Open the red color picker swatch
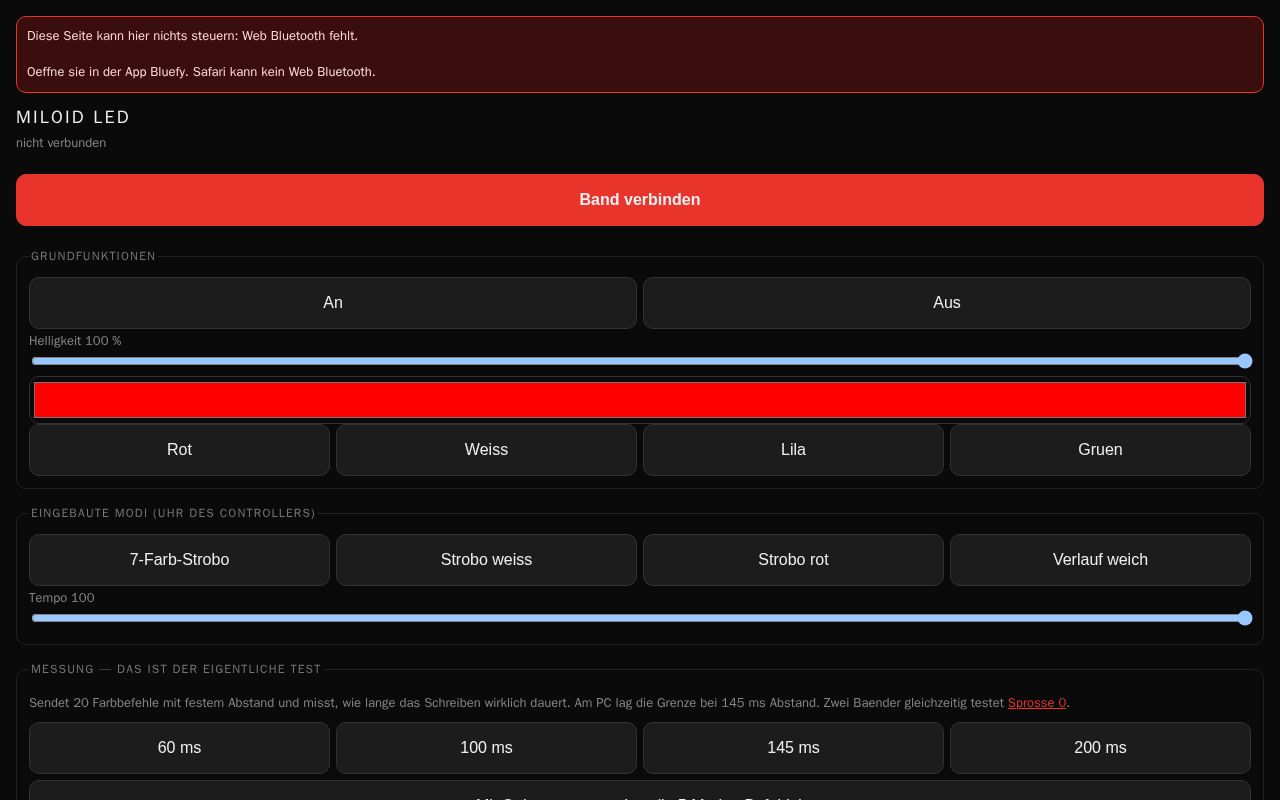This screenshot has width=1280, height=800. pos(640,400)
